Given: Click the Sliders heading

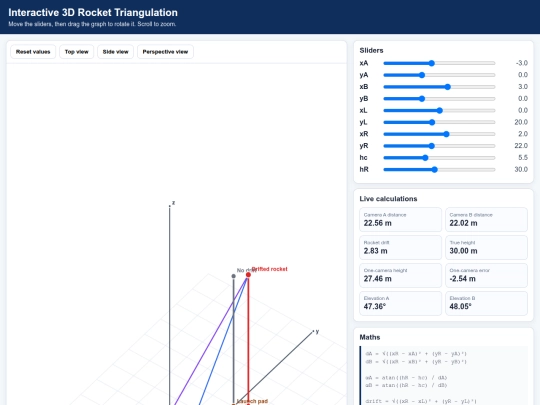Looking at the screenshot, I should [371, 50].
